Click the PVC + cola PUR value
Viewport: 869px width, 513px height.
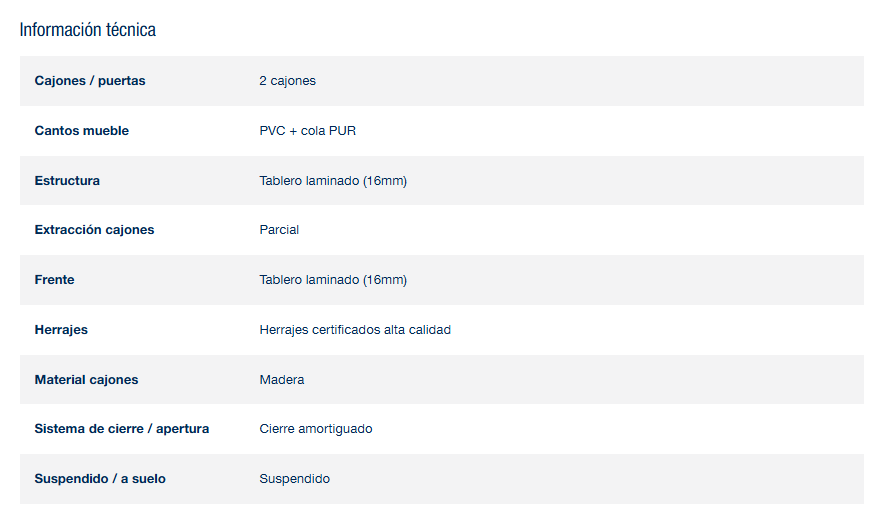(307, 131)
